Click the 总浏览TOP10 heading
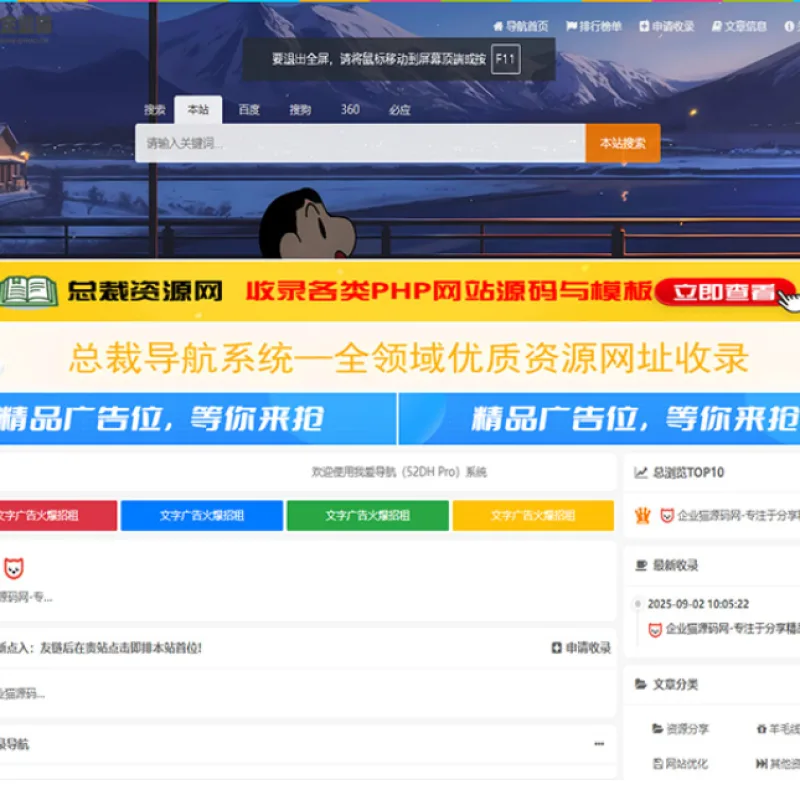 (x=688, y=473)
